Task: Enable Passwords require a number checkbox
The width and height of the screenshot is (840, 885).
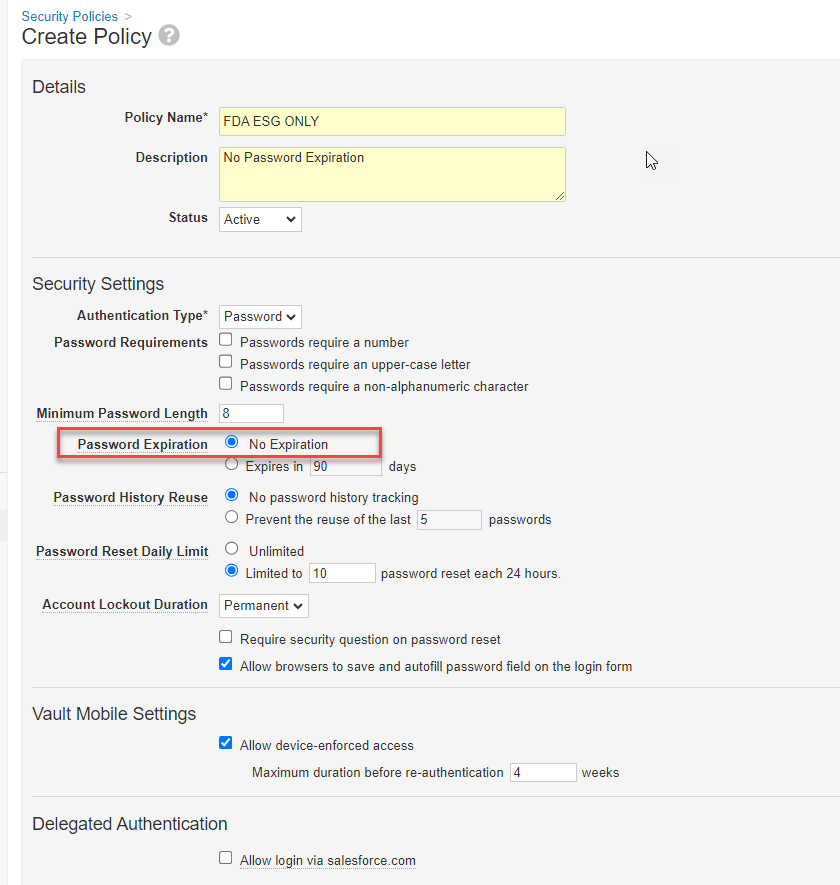Action: coord(226,340)
